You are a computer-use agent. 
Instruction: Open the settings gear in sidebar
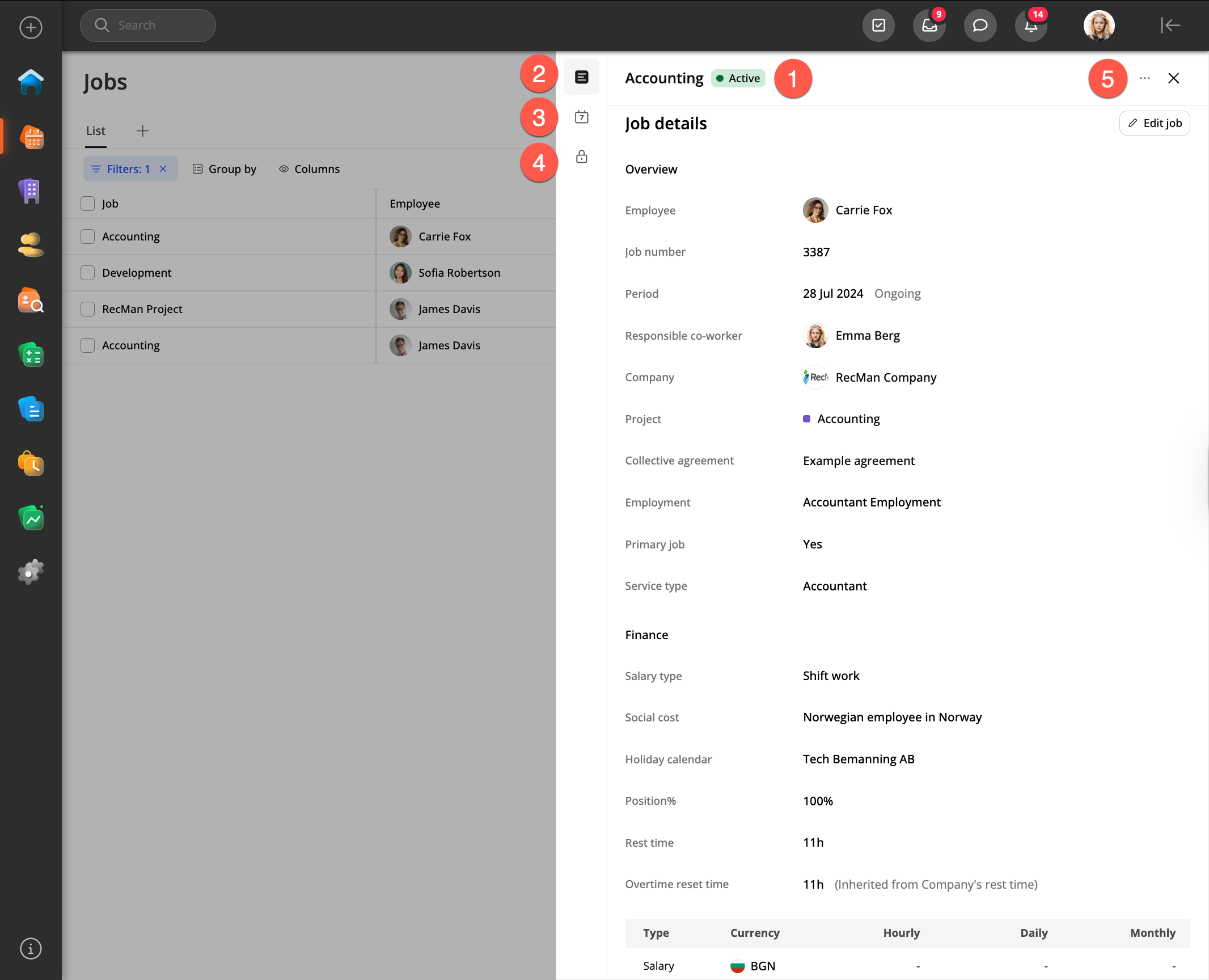[x=31, y=572]
